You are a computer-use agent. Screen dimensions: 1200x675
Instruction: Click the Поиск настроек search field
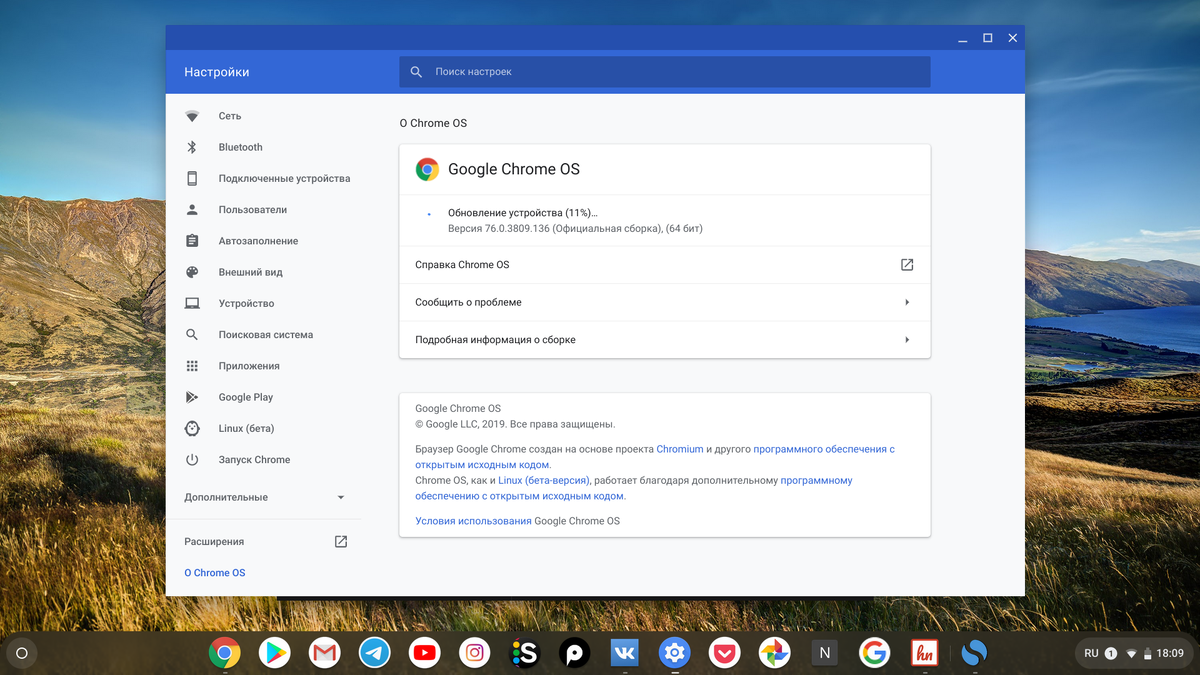coord(665,71)
